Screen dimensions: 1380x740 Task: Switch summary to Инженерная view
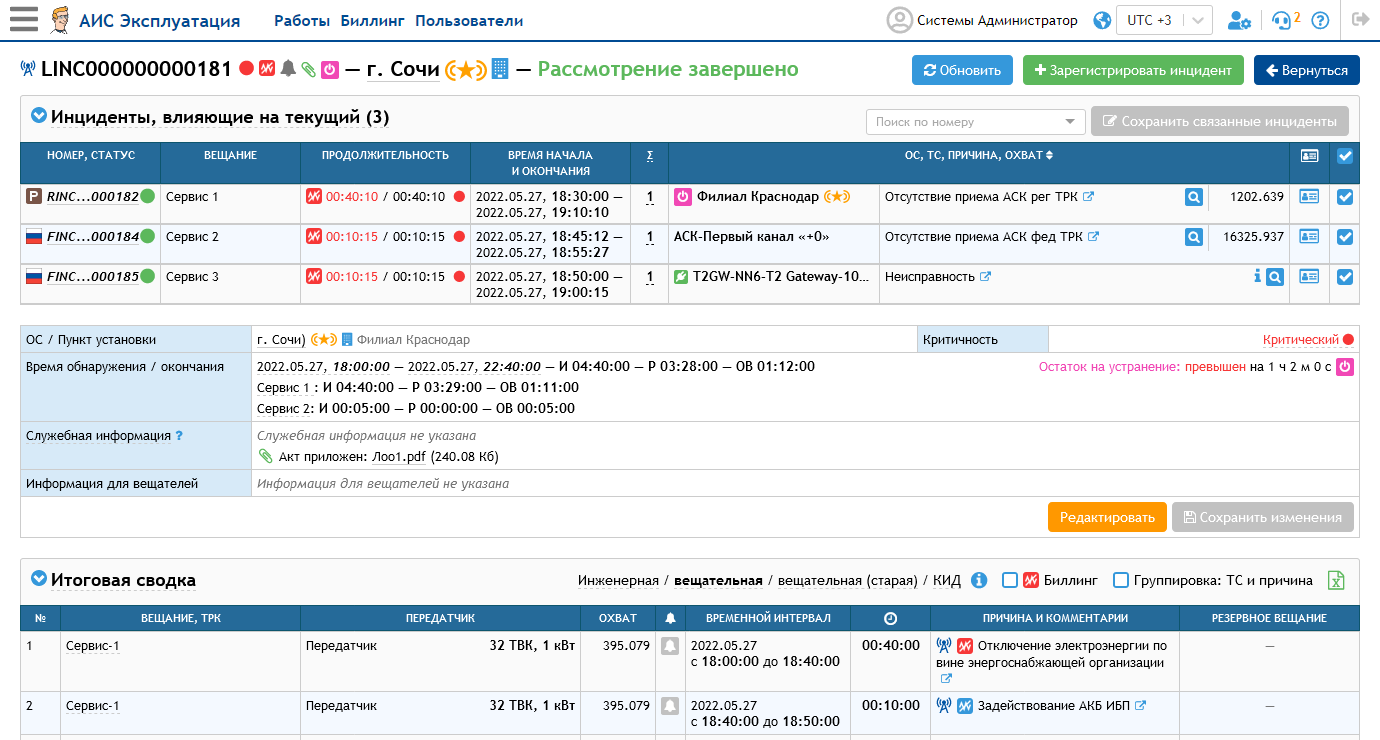click(x=618, y=580)
